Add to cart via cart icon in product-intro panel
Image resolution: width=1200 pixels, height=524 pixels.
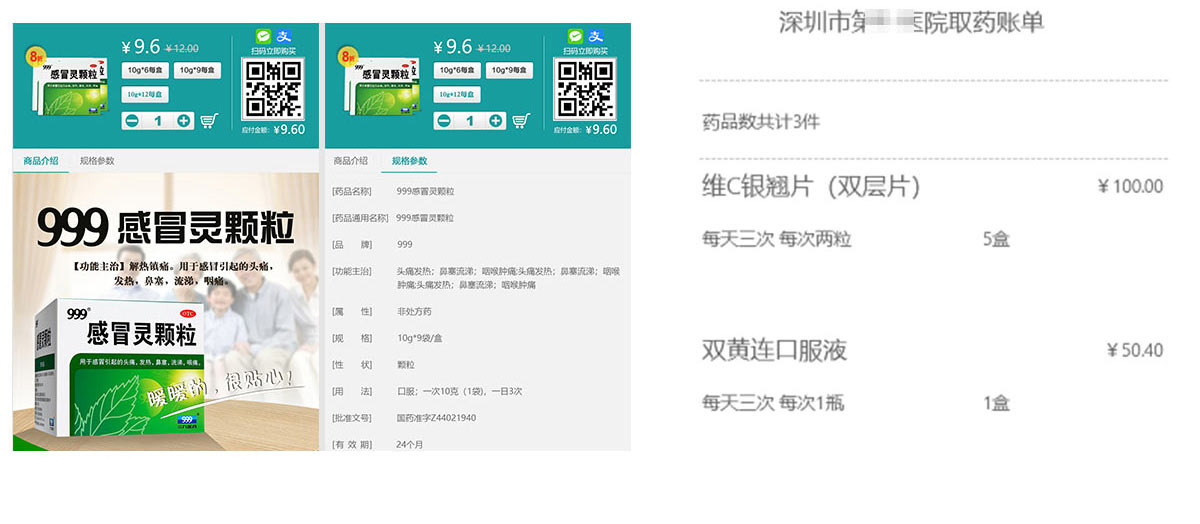(x=209, y=121)
